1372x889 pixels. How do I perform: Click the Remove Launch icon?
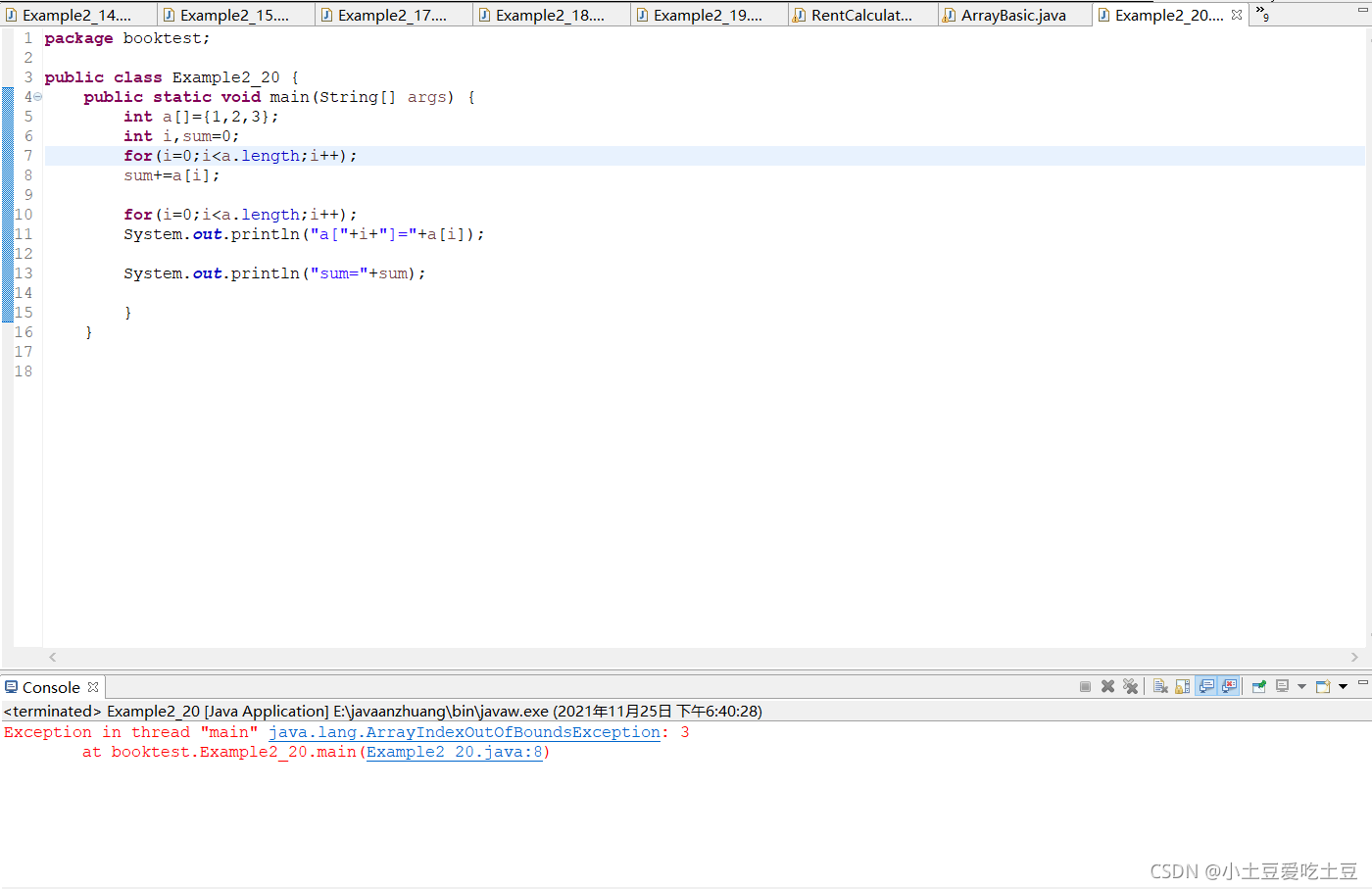click(x=1107, y=686)
